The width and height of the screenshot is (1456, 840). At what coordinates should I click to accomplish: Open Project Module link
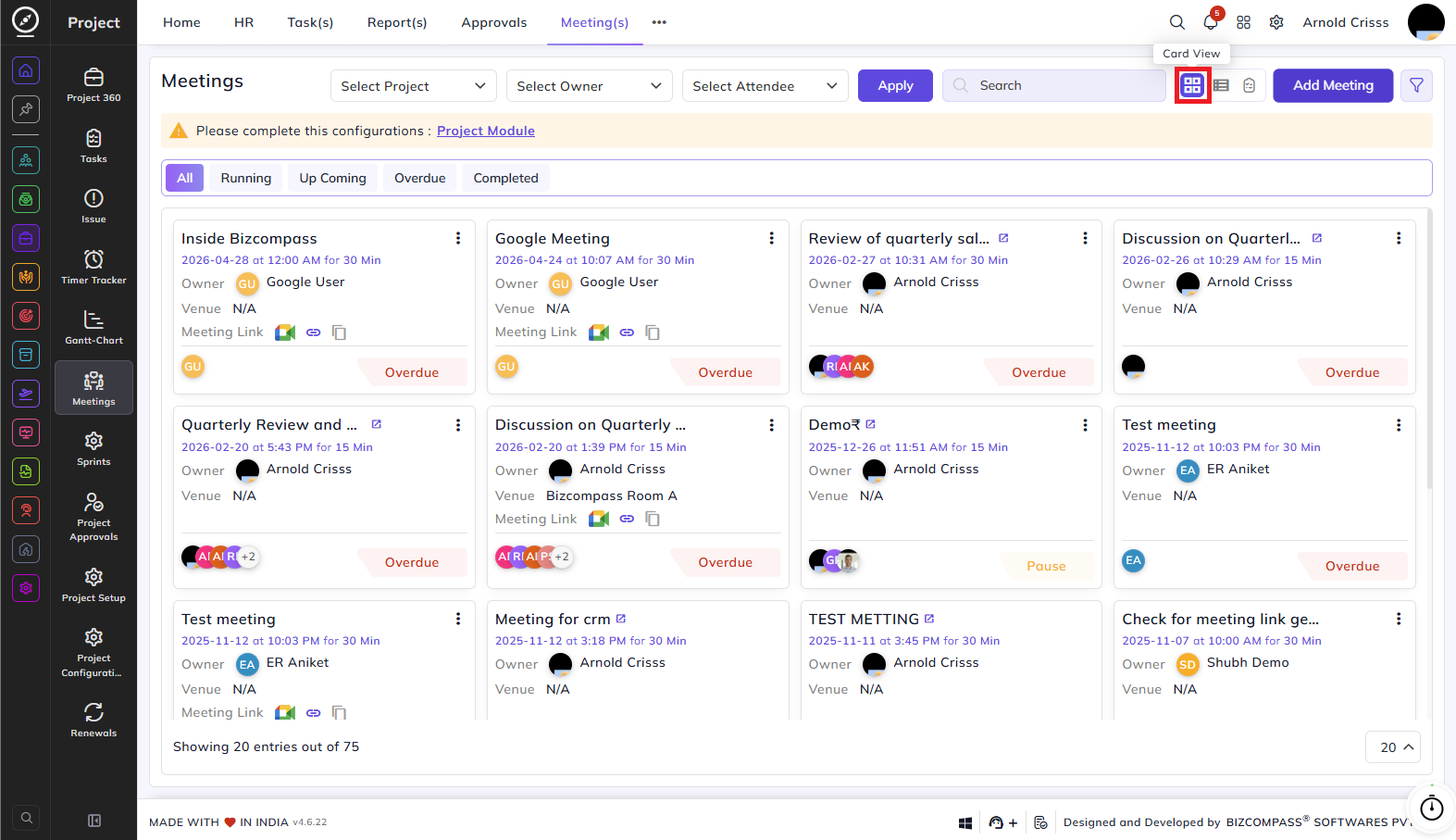(486, 131)
